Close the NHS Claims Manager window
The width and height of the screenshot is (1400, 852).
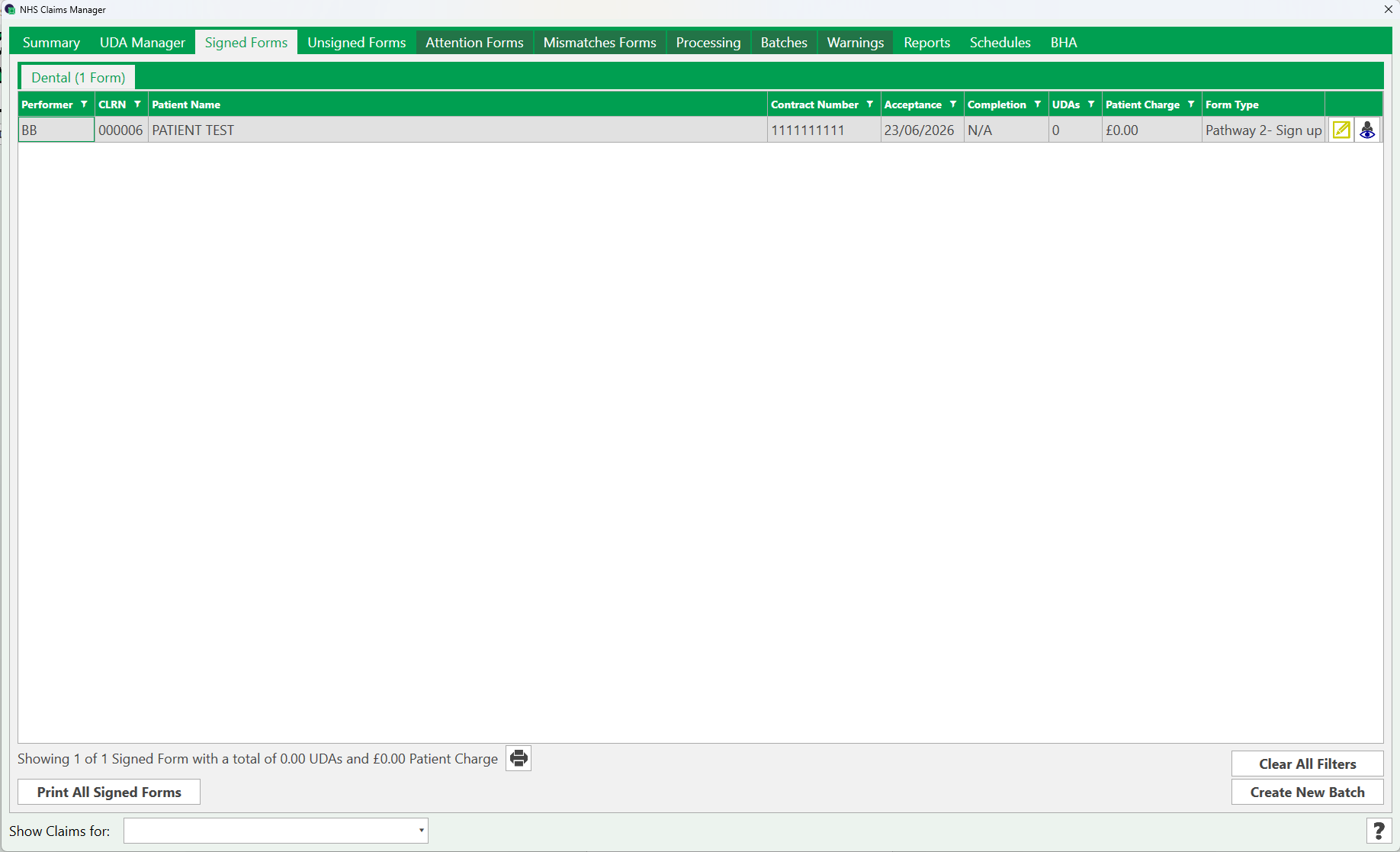pos(1388,9)
